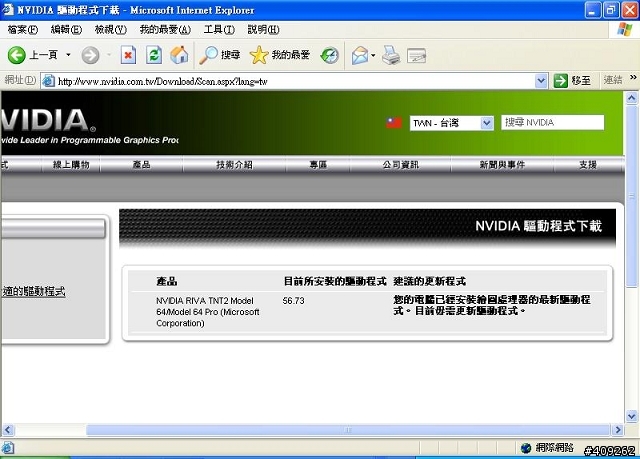Click the status bar page icon
Viewport: 640px width, 459px height.
8,448
